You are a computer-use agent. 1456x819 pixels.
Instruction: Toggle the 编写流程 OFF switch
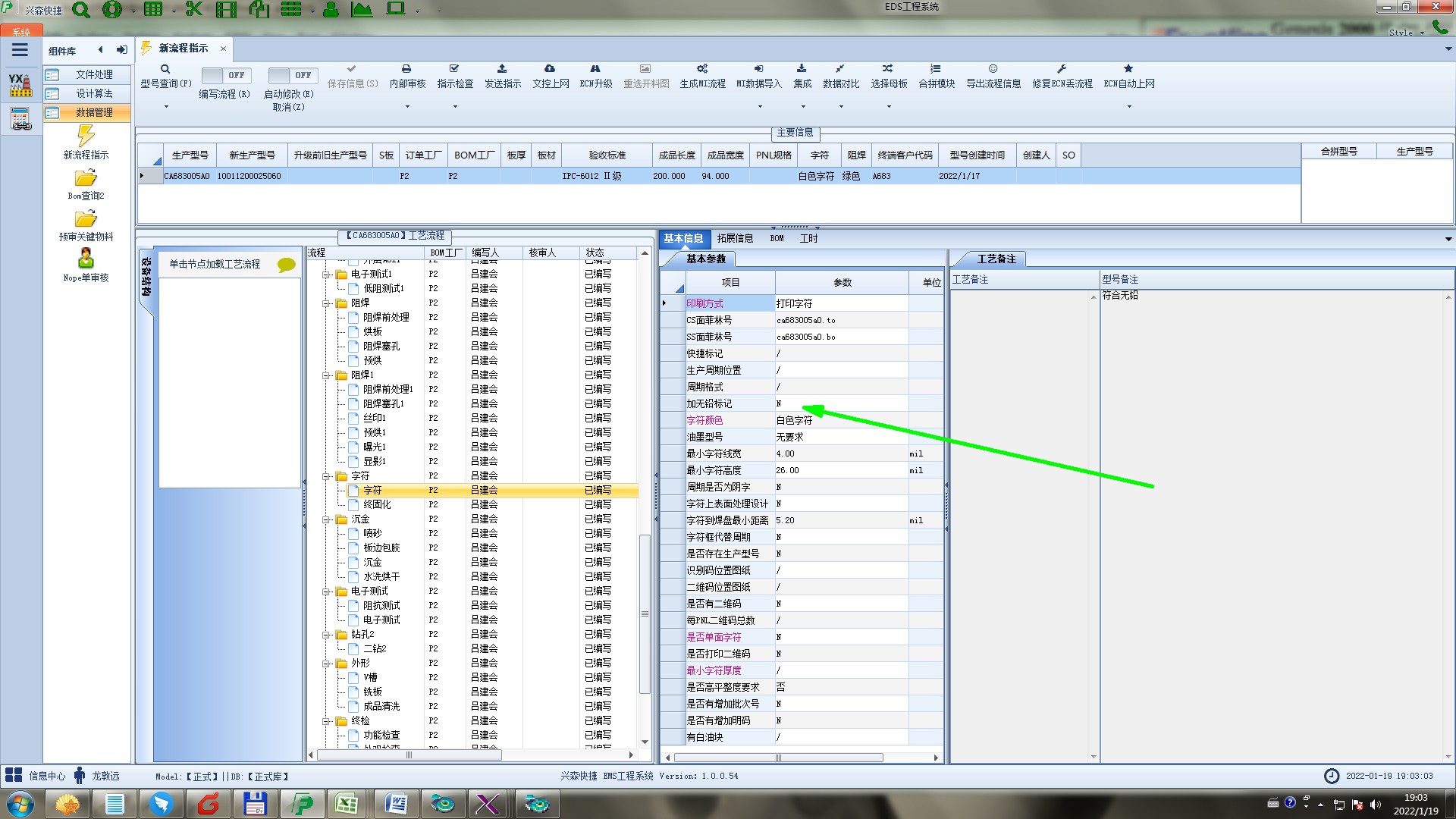click(x=224, y=75)
